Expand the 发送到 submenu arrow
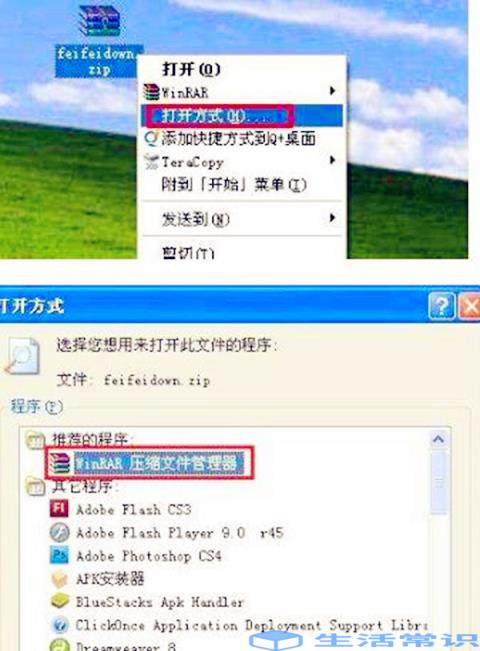The height and width of the screenshot is (651, 480). tap(332, 218)
